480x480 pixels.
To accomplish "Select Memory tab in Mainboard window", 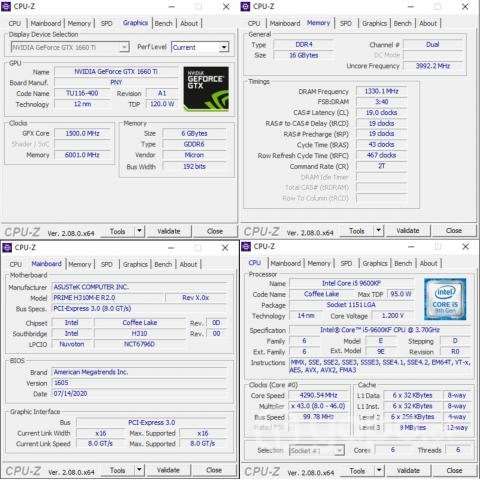I will point(79,264).
